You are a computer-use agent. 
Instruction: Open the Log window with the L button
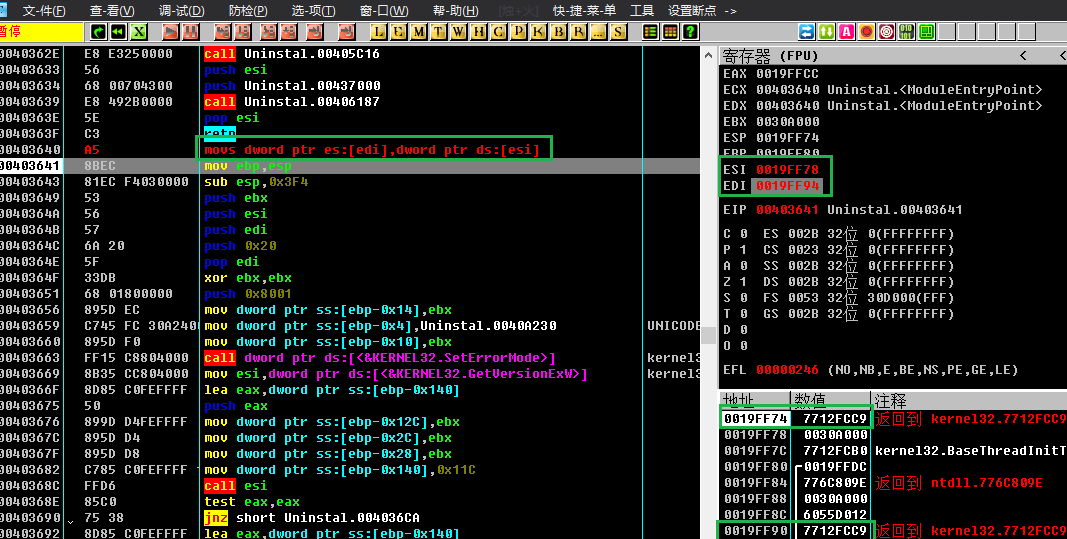(379, 32)
